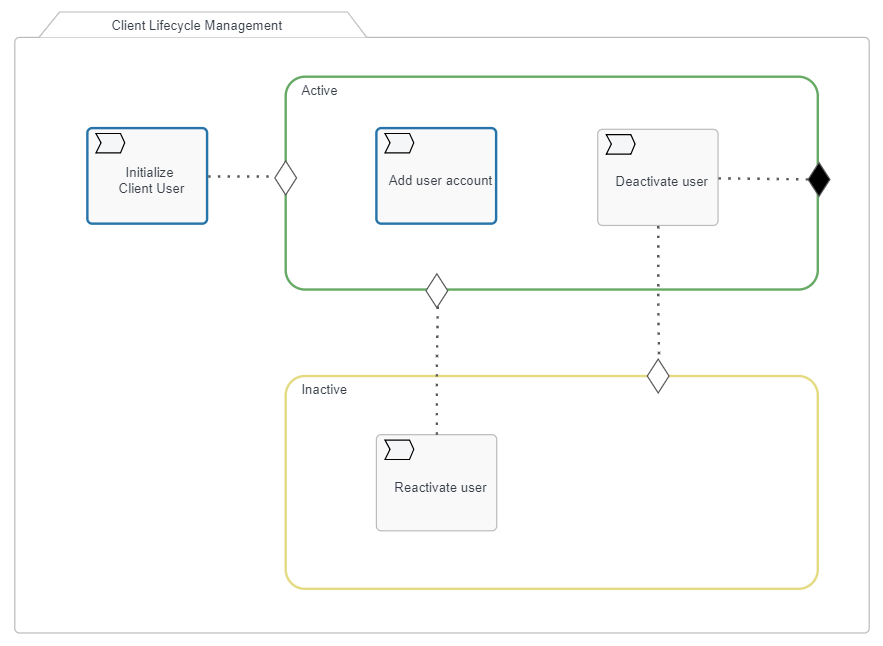Click the diamond above the Inactive state
The width and height of the screenshot is (883, 646).
coord(658,378)
